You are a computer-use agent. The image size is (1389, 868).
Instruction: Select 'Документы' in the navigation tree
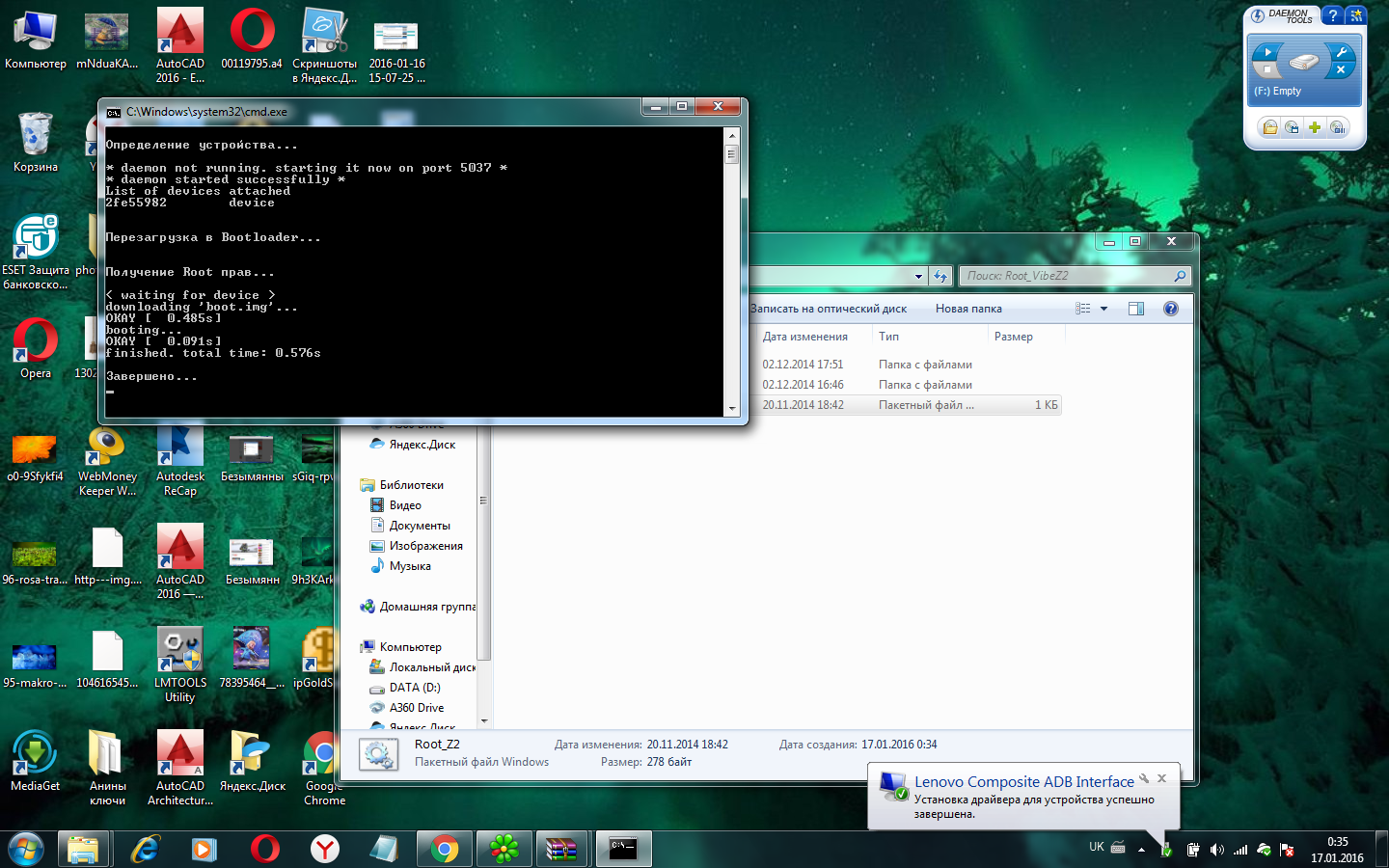click(x=419, y=526)
